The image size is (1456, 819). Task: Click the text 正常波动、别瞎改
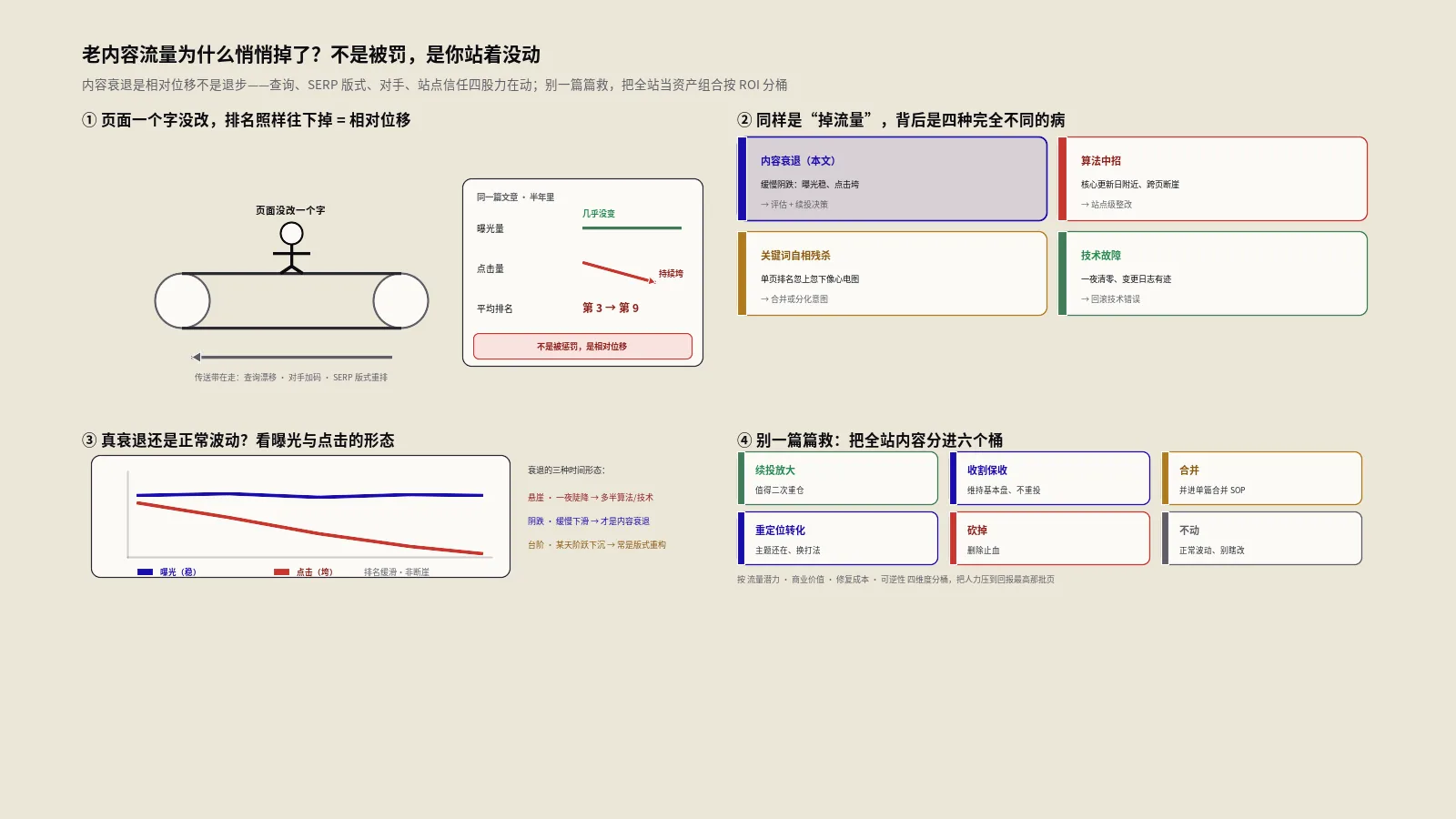pyautogui.click(x=1212, y=551)
